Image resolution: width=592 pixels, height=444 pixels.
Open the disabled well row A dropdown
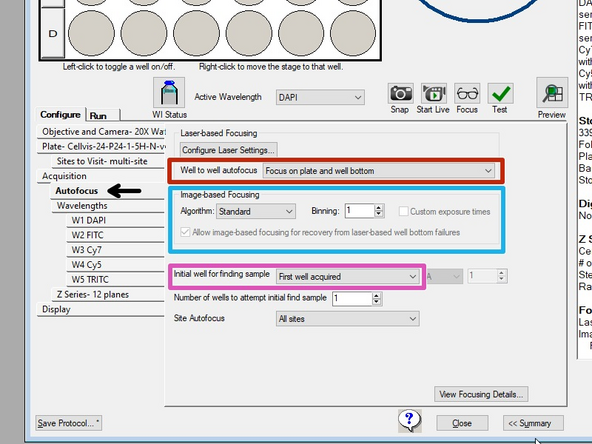pos(444,277)
